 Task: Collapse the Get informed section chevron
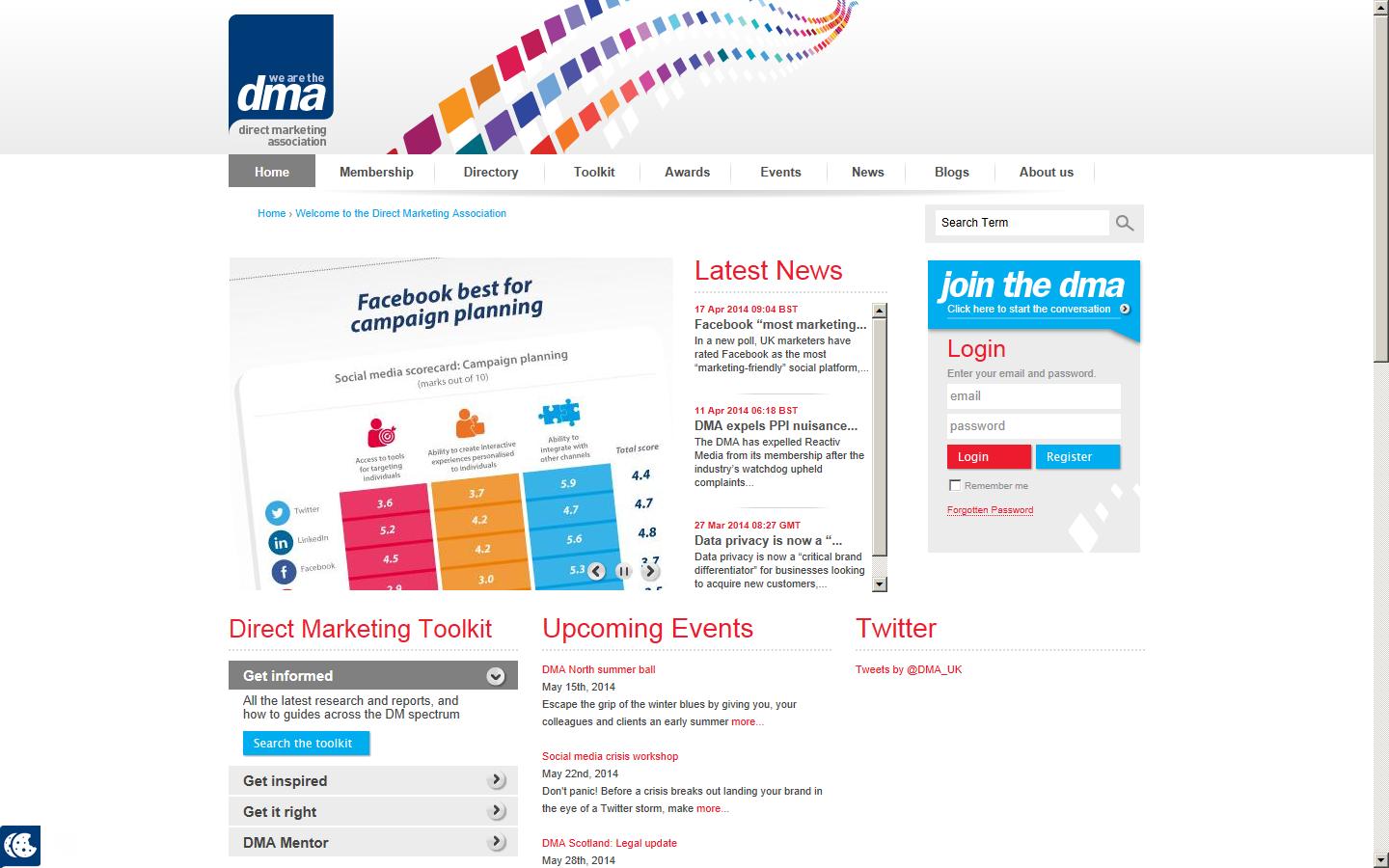point(498,675)
